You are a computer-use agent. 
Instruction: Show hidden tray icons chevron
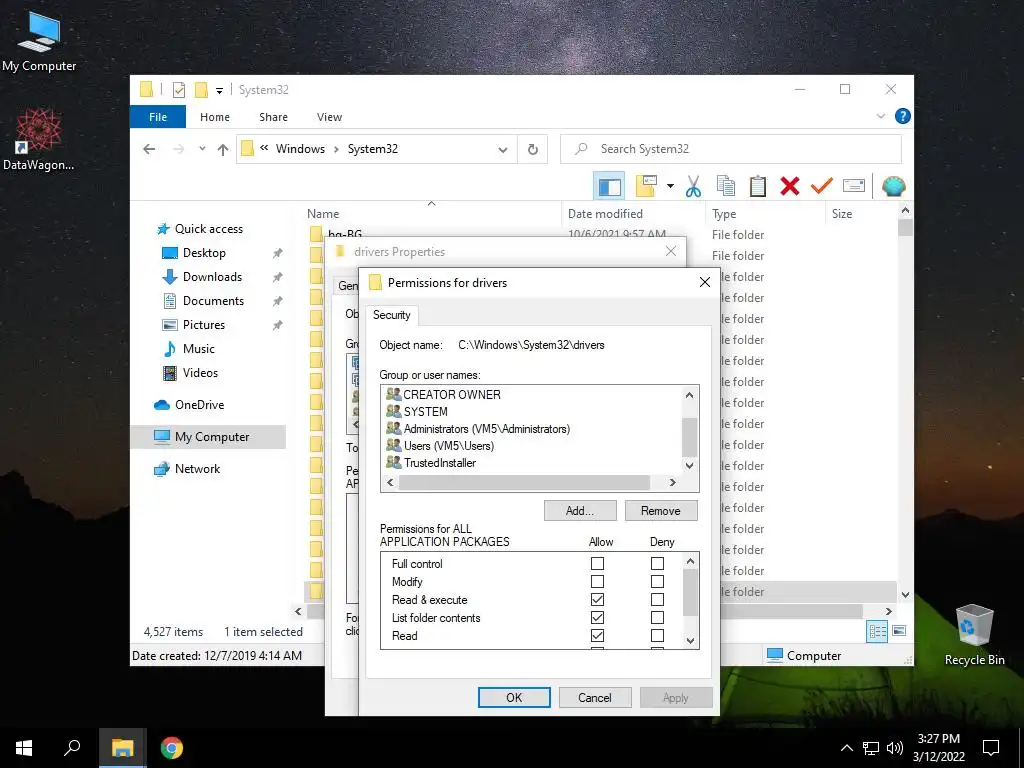[x=846, y=748]
